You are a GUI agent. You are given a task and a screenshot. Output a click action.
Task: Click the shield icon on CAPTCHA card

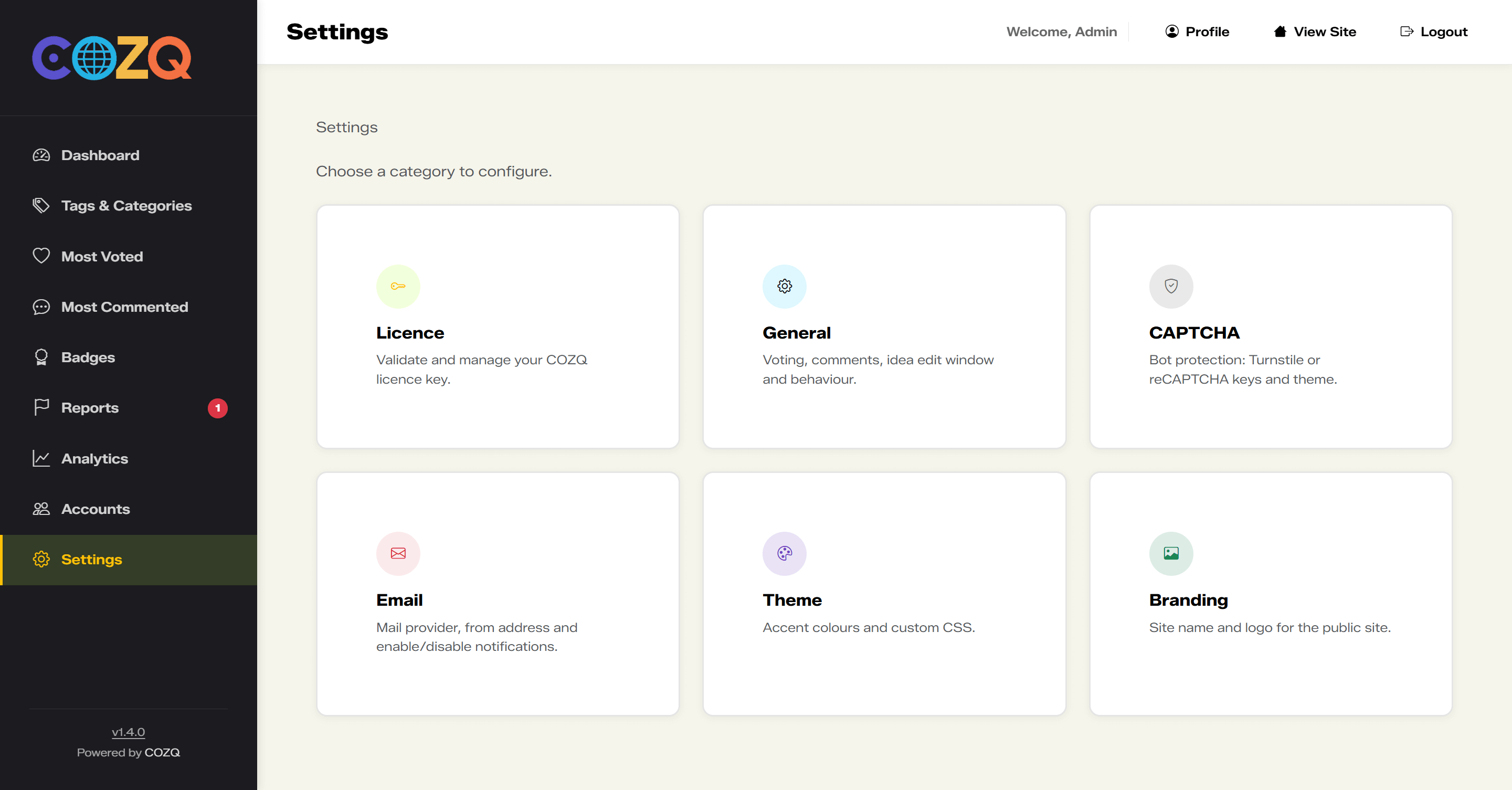(1170, 287)
